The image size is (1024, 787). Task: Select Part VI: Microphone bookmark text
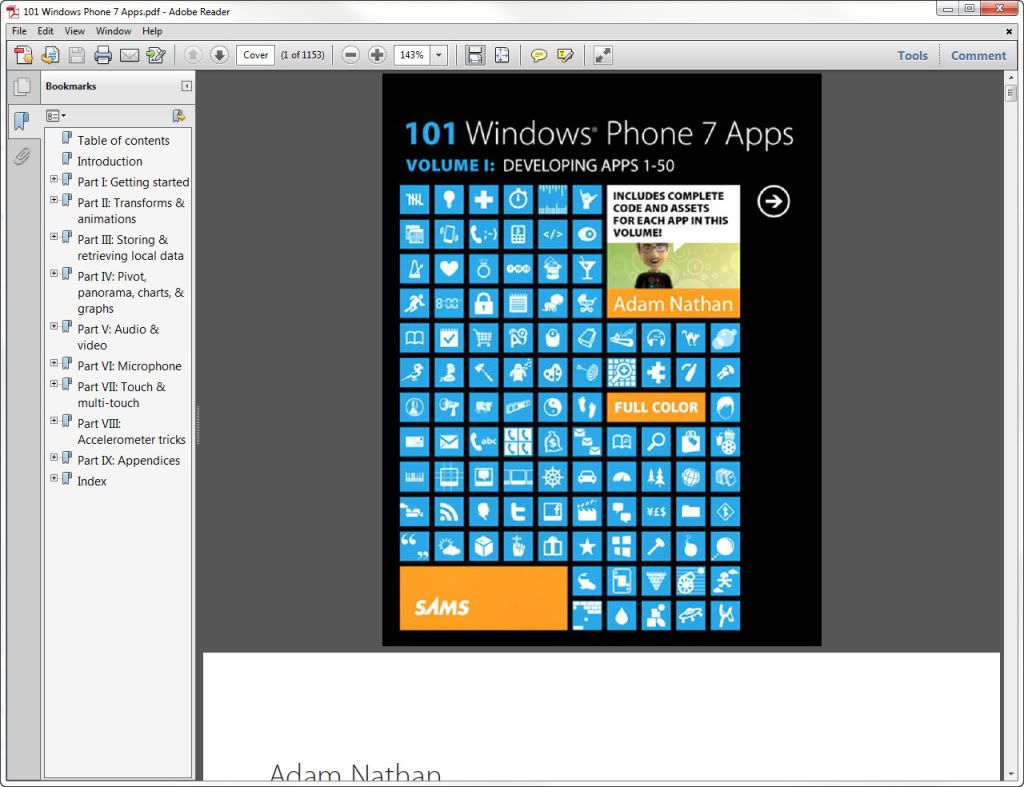(129, 366)
